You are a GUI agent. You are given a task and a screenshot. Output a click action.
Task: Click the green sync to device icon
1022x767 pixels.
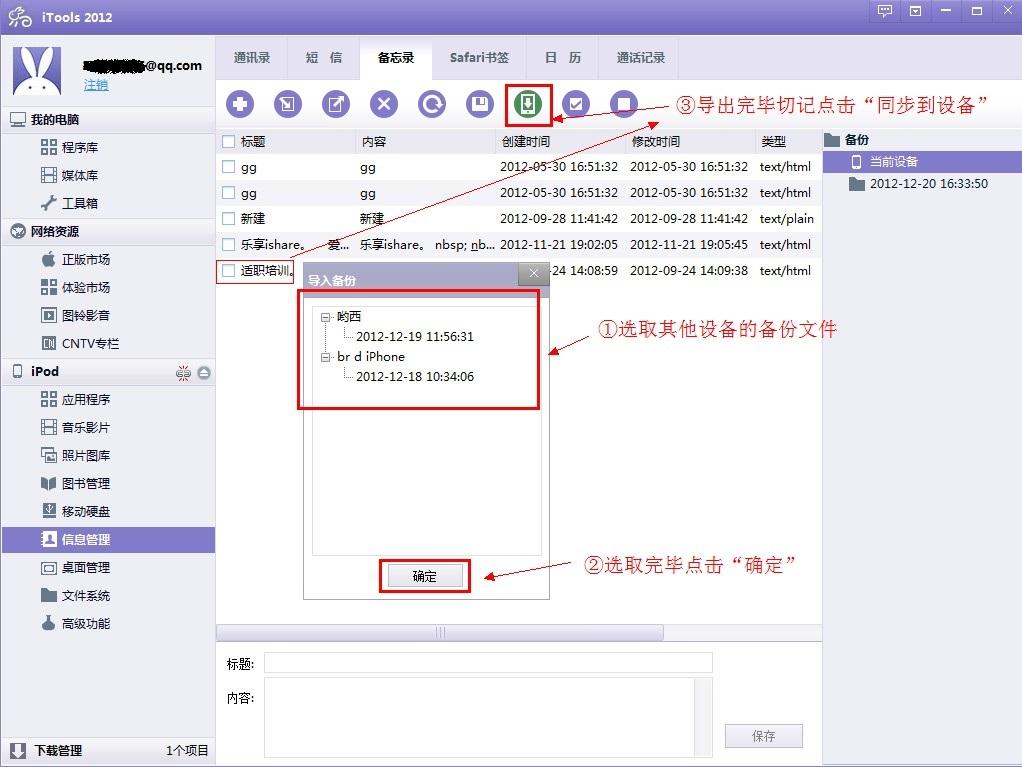pos(528,104)
